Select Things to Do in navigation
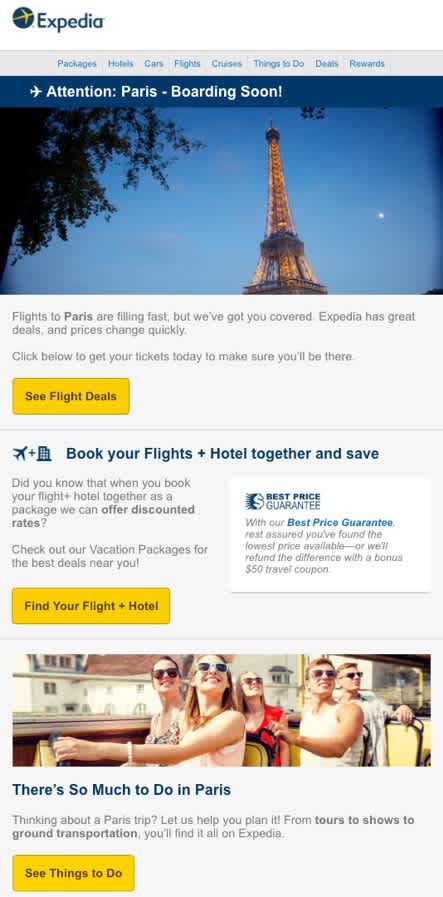The height and width of the screenshot is (897, 443). tap(279, 63)
